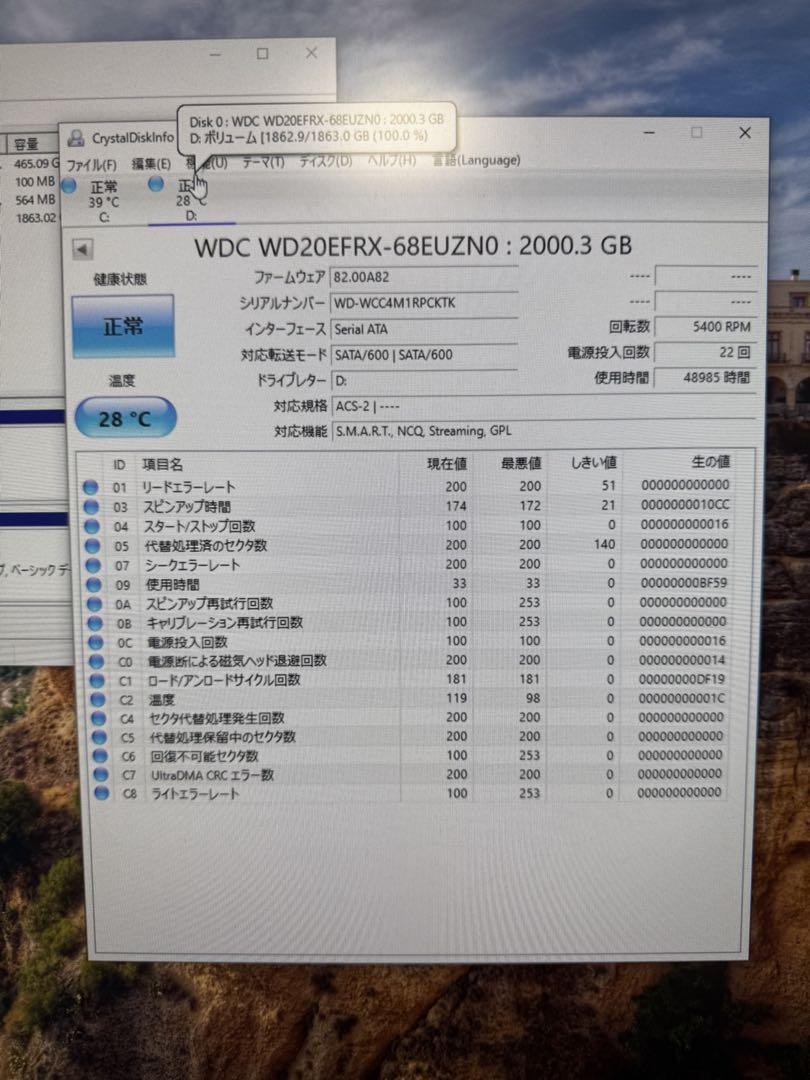Screen dimensions: 810x1080
Task: Click status circle for C5 代替処理保留中のセクタ数
Action: [x=99, y=738]
